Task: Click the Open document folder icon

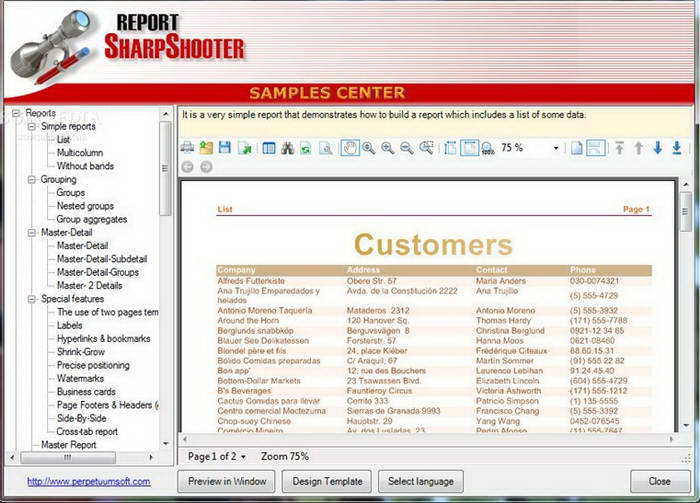Action: pos(206,148)
